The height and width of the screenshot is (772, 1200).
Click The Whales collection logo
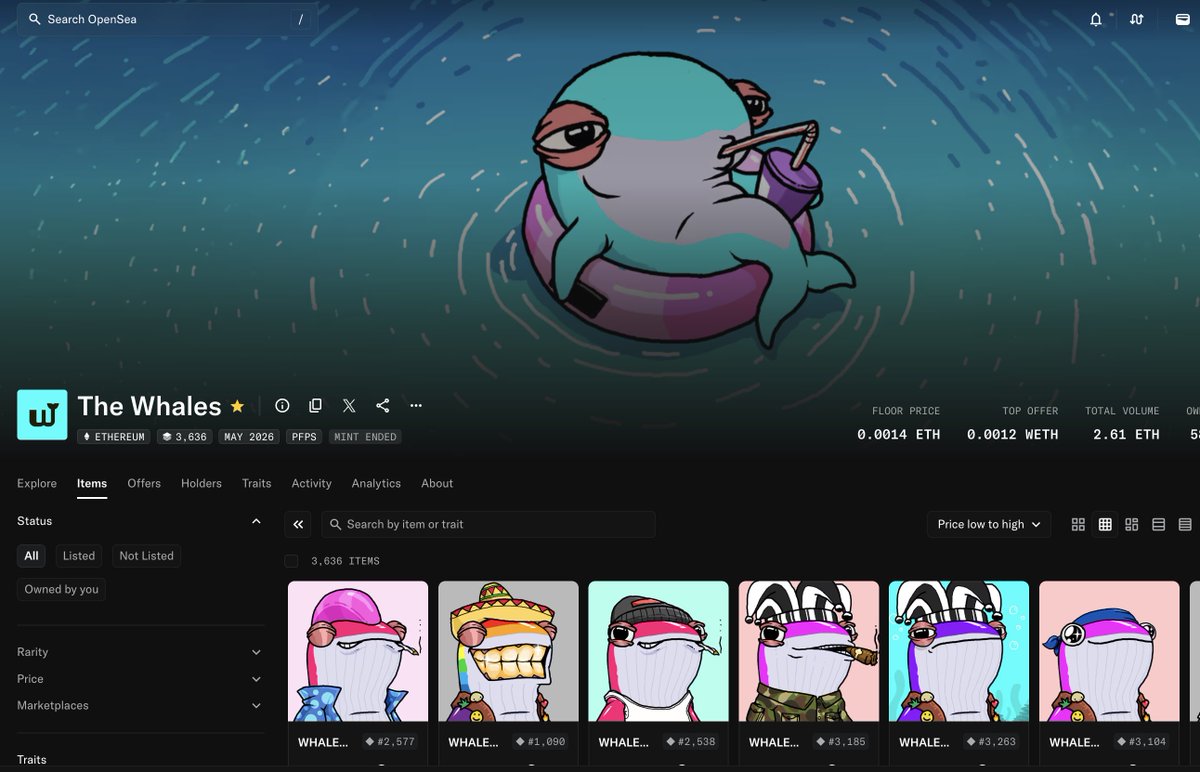tap(42, 415)
